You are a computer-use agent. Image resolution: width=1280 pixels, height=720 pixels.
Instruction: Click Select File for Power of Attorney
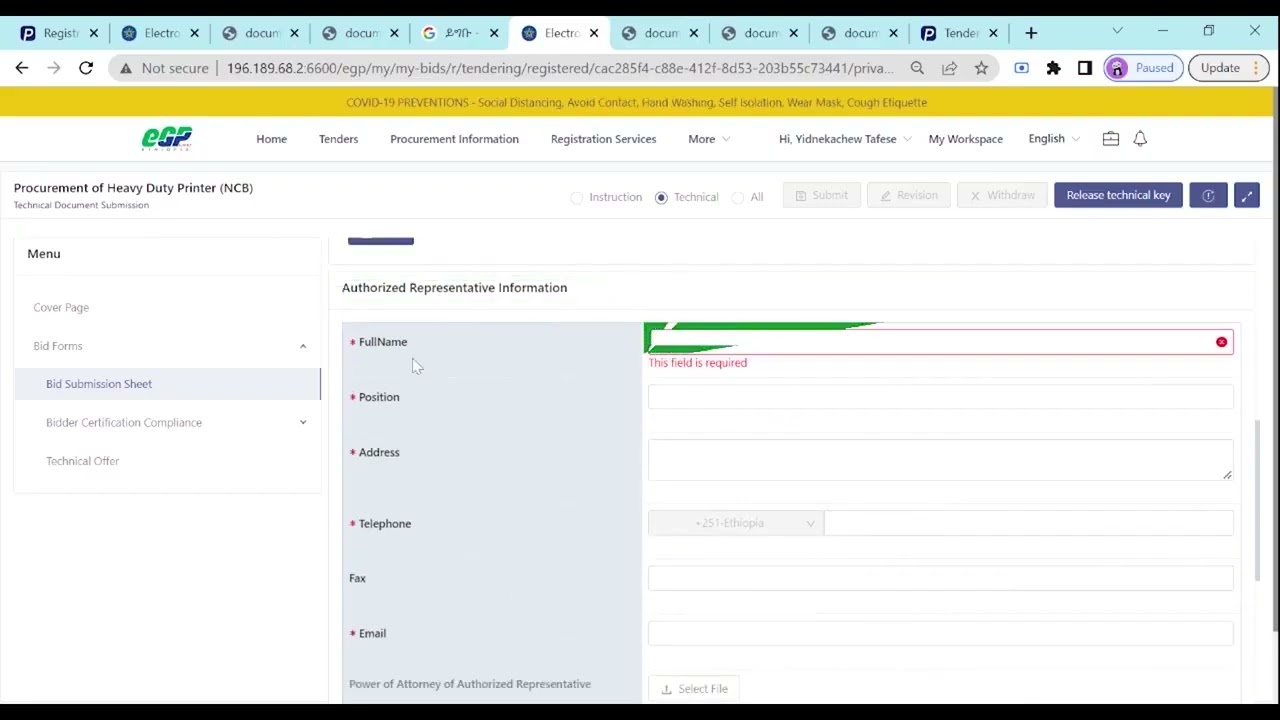(694, 689)
